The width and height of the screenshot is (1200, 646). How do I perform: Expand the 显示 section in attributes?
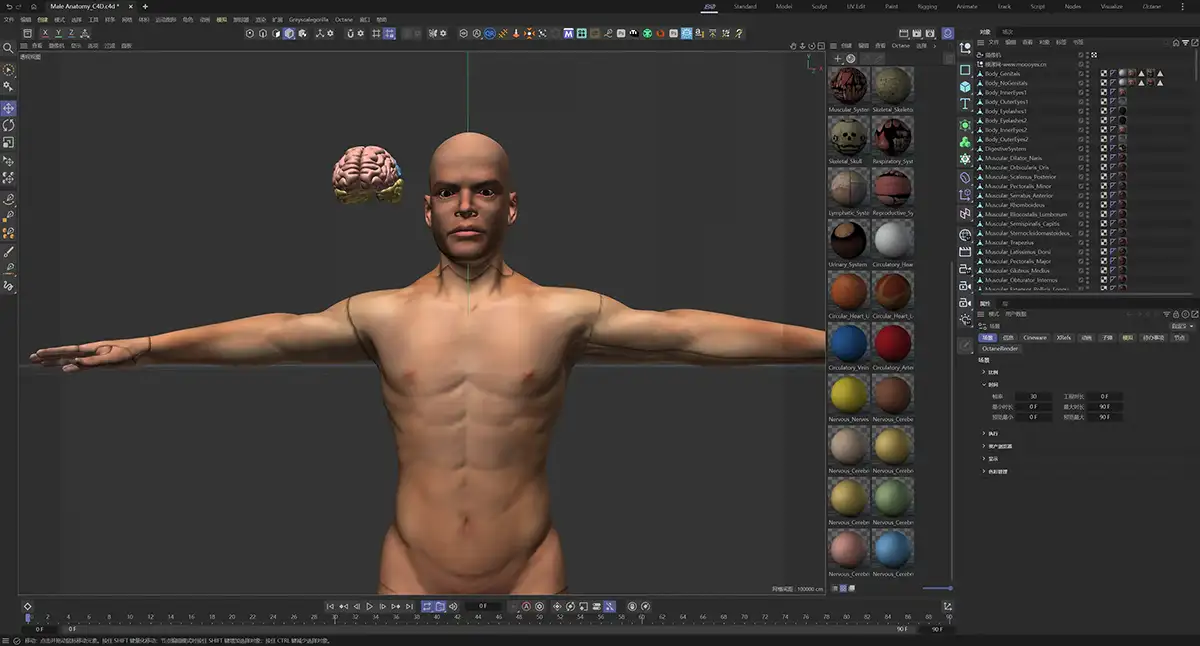pos(983,458)
